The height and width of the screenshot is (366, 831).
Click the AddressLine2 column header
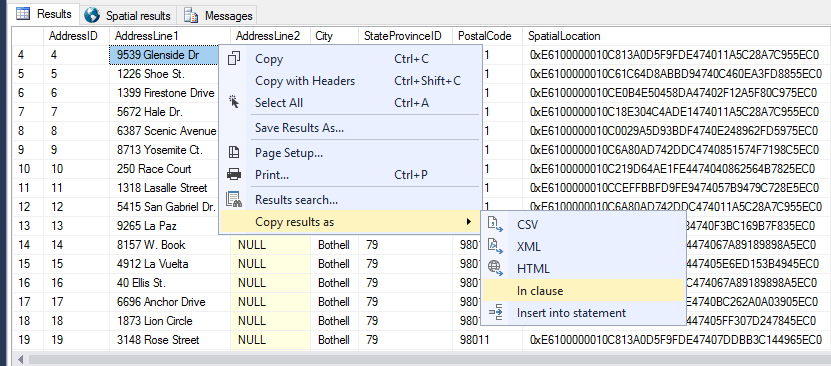(270, 36)
